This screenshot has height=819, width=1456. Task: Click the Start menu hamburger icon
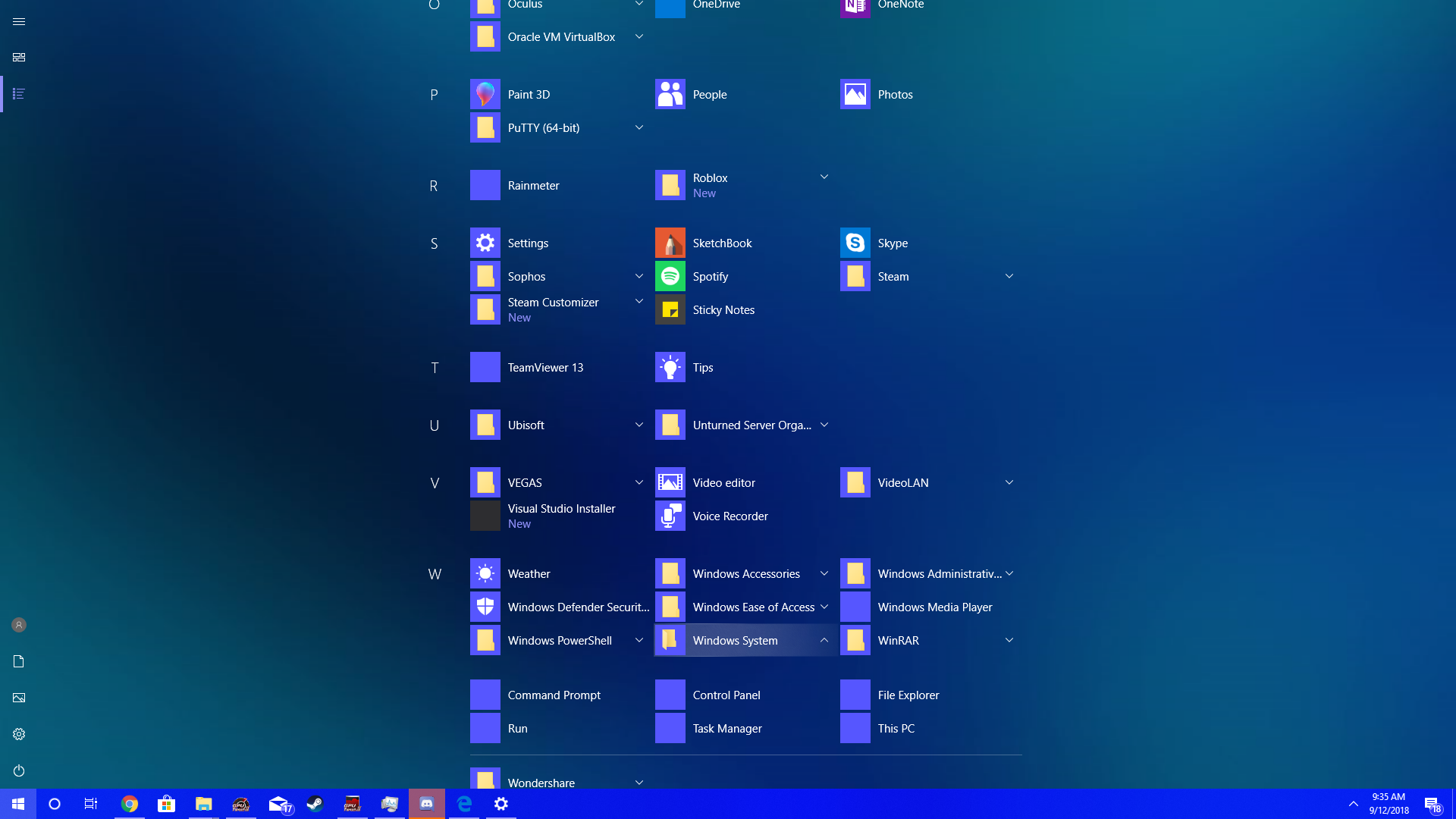coord(19,21)
